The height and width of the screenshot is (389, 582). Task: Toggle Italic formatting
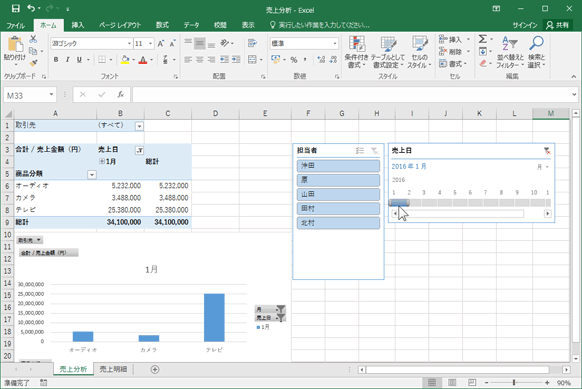pyautogui.click(x=67, y=59)
